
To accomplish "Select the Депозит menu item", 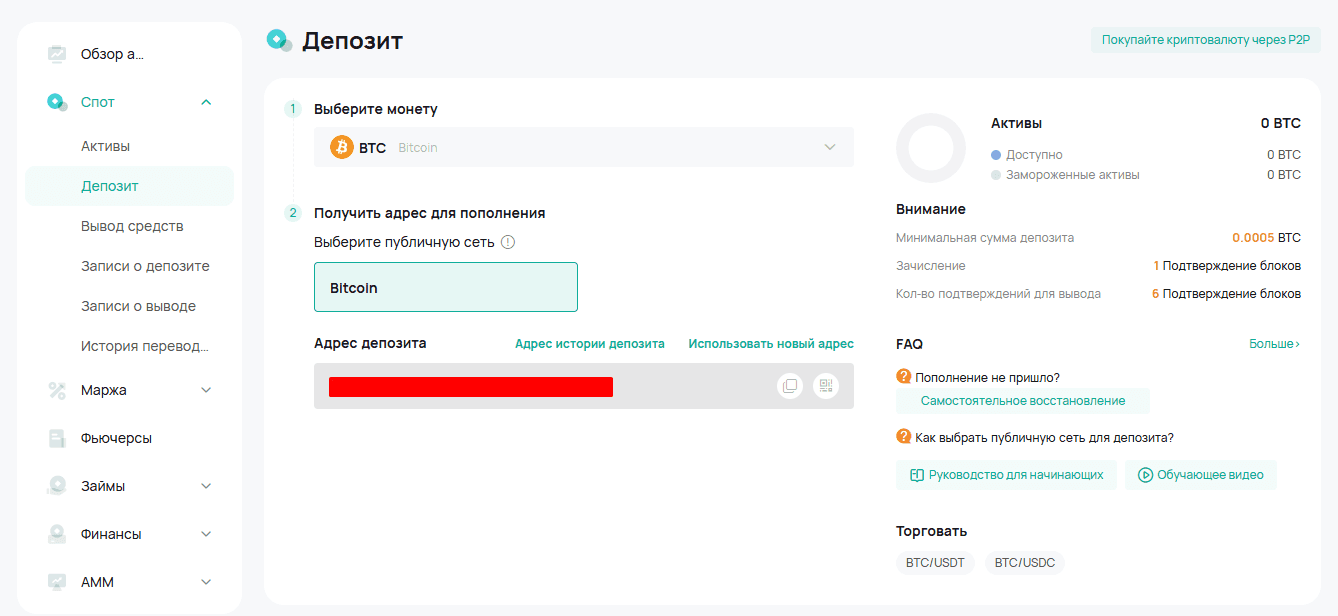I will click(130, 186).
